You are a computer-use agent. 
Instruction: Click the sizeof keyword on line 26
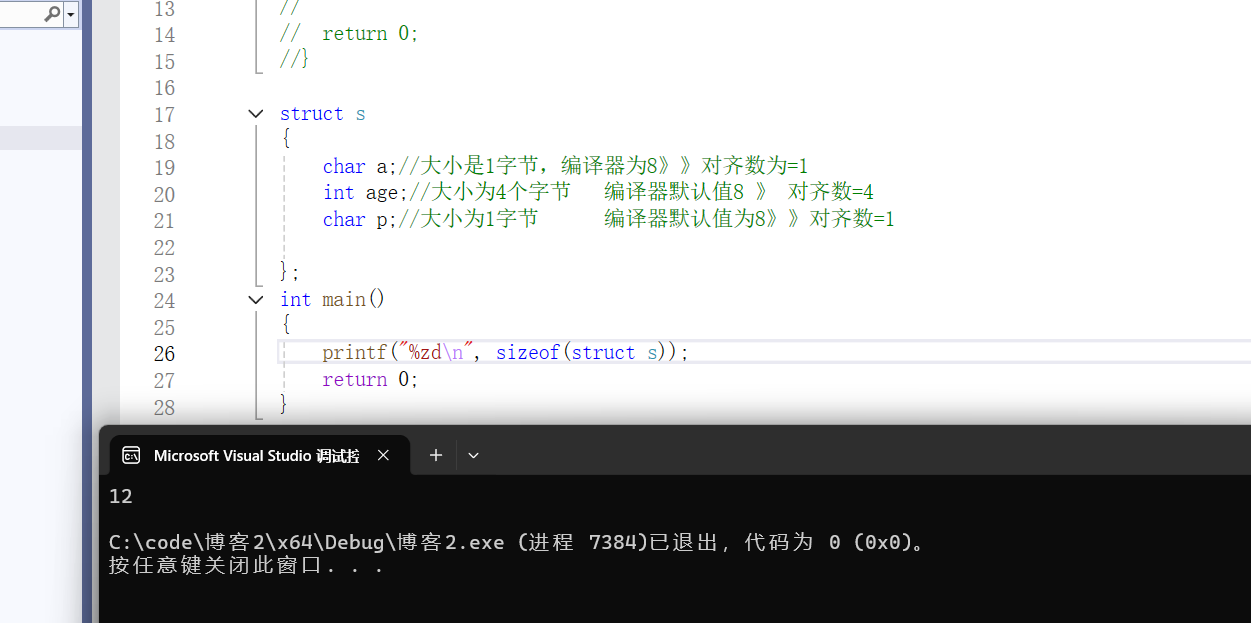coord(528,352)
